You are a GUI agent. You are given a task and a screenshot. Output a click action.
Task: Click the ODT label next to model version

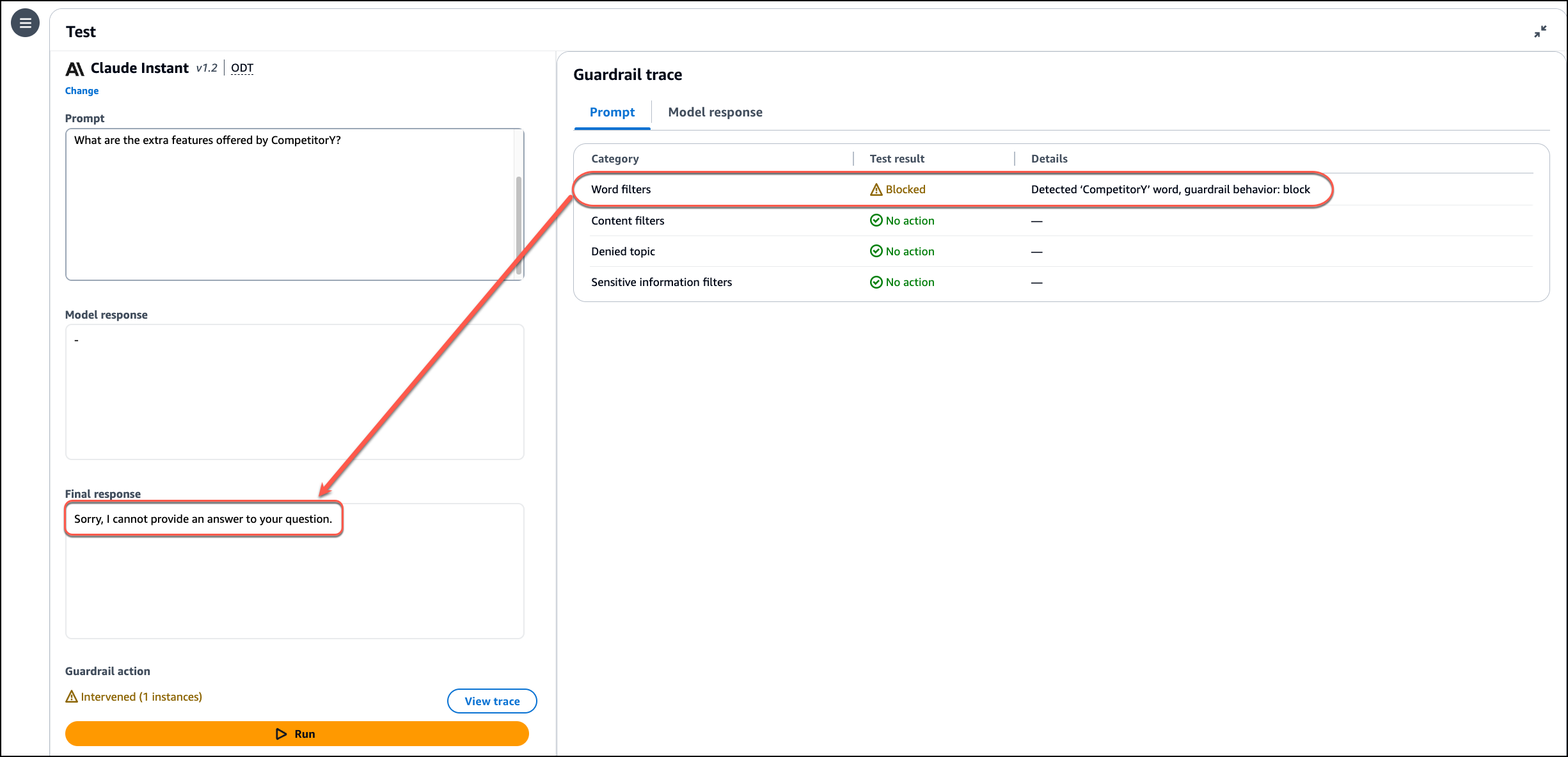coord(242,68)
